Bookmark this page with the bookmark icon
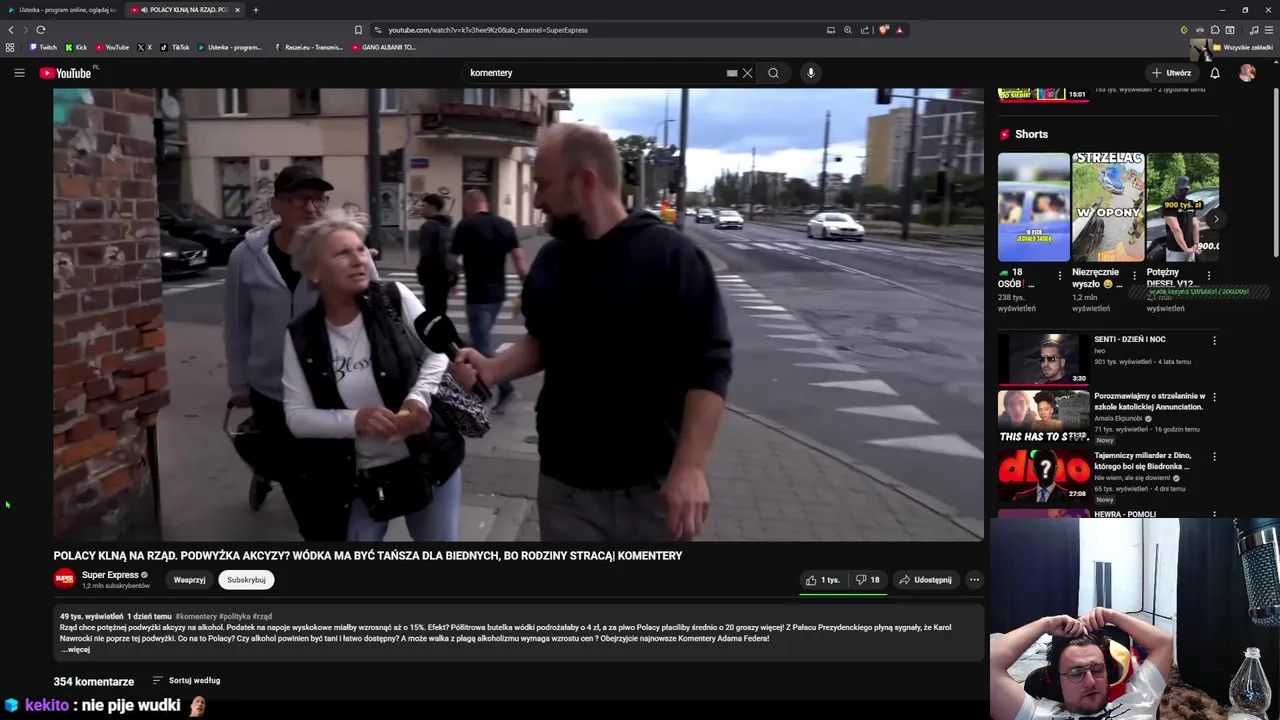This screenshot has width=1280, height=720. 358,30
